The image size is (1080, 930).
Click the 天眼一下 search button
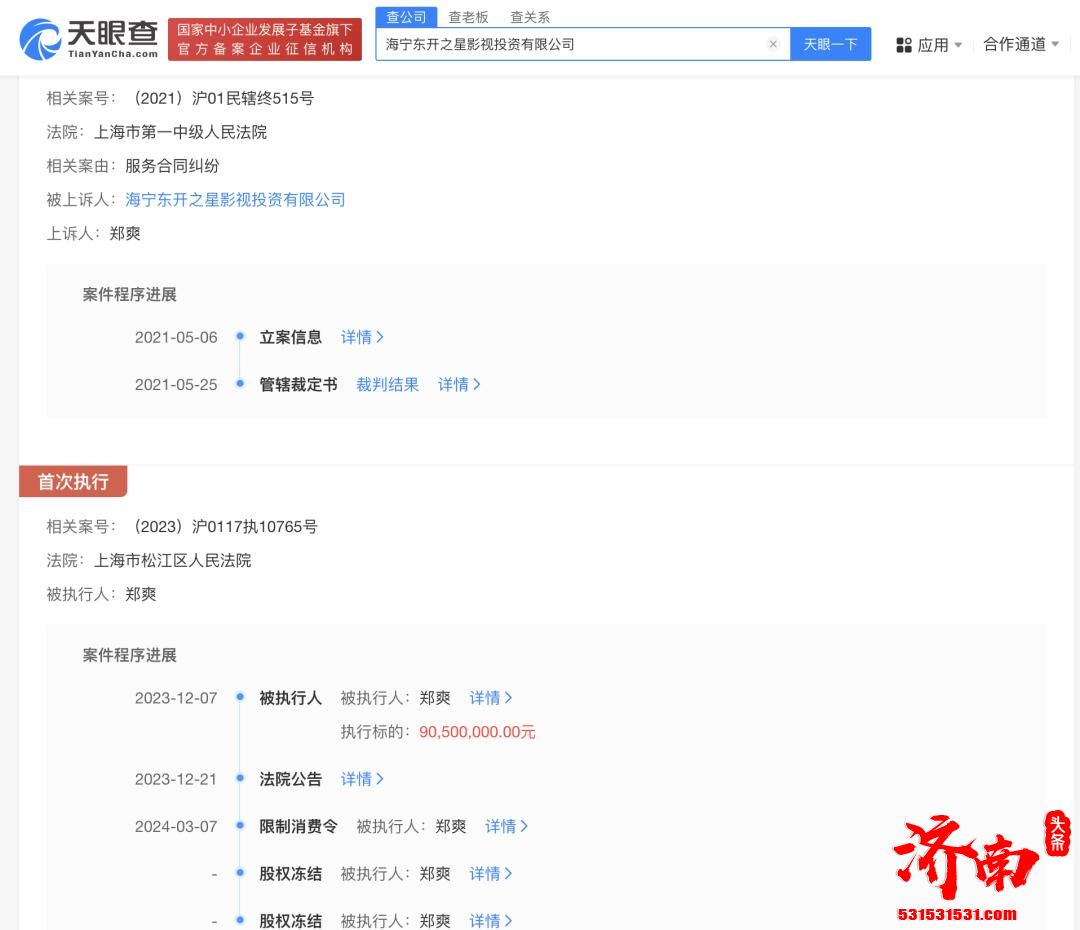[831, 44]
